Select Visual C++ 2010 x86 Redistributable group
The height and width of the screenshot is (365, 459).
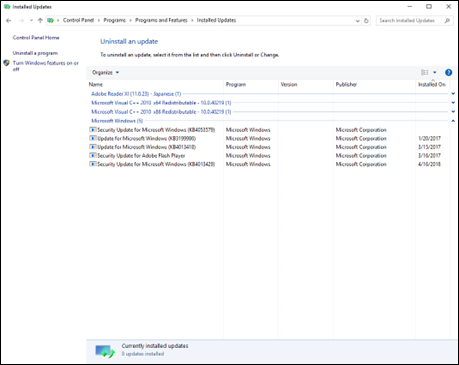click(x=161, y=112)
